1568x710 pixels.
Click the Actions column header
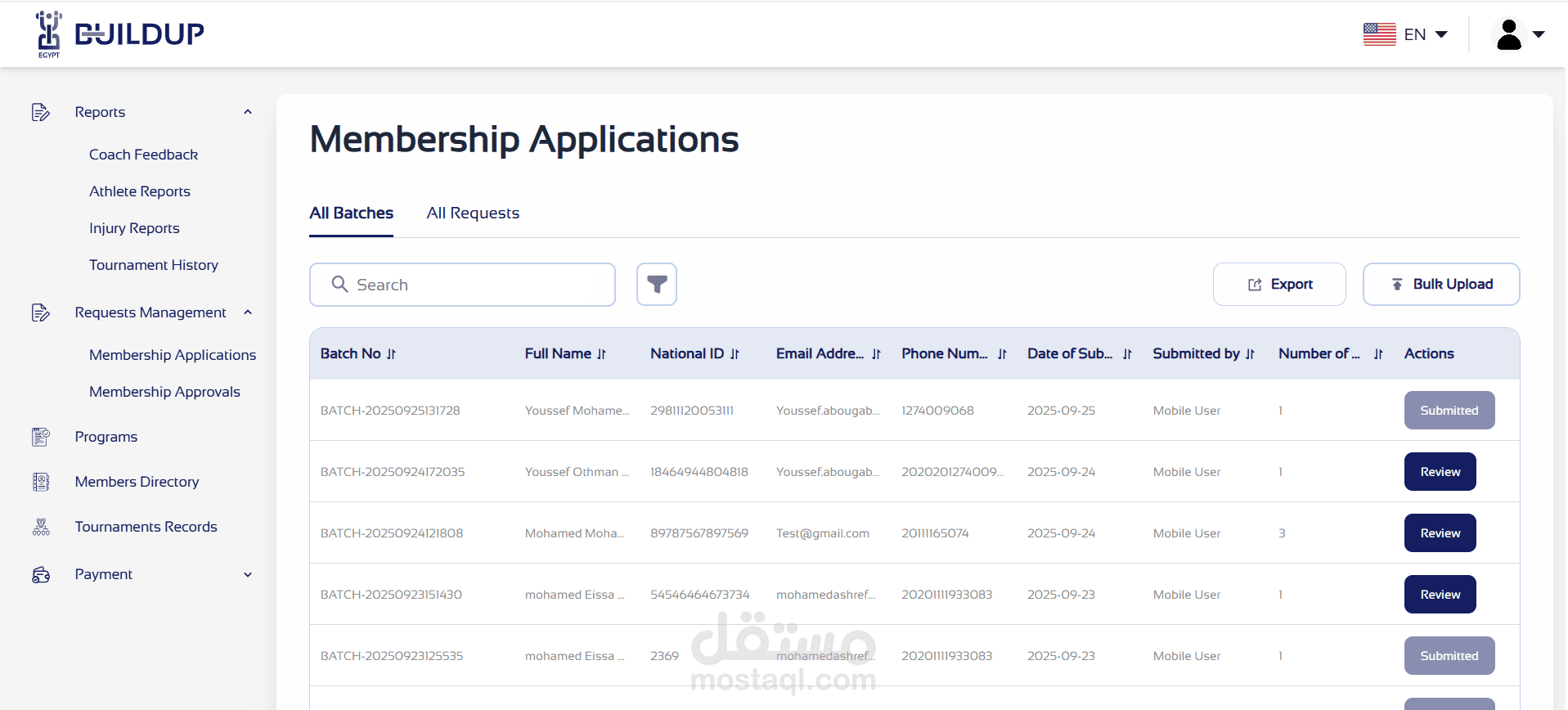pyautogui.click(x=1429, y=353)
